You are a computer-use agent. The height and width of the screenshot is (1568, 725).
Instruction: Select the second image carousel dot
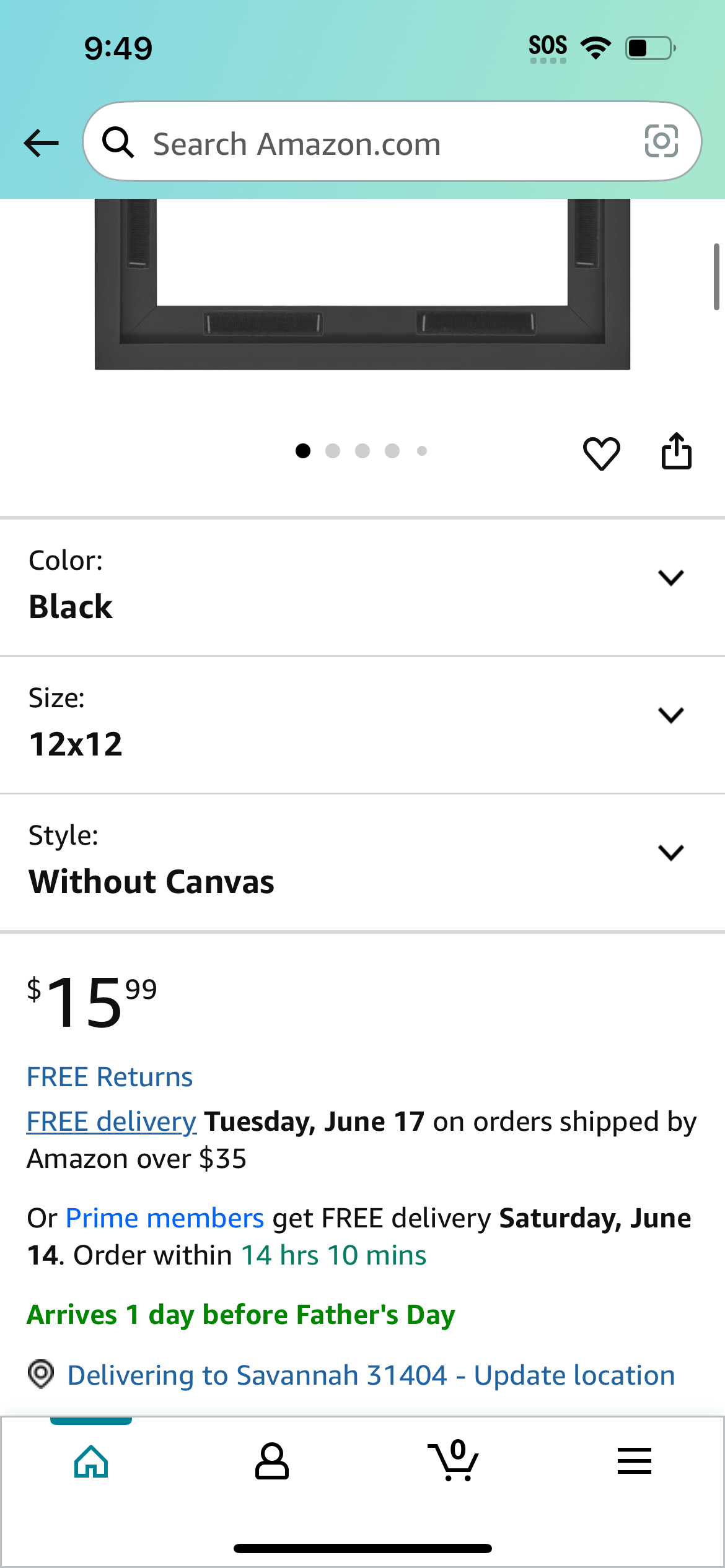tap(333, 451)
